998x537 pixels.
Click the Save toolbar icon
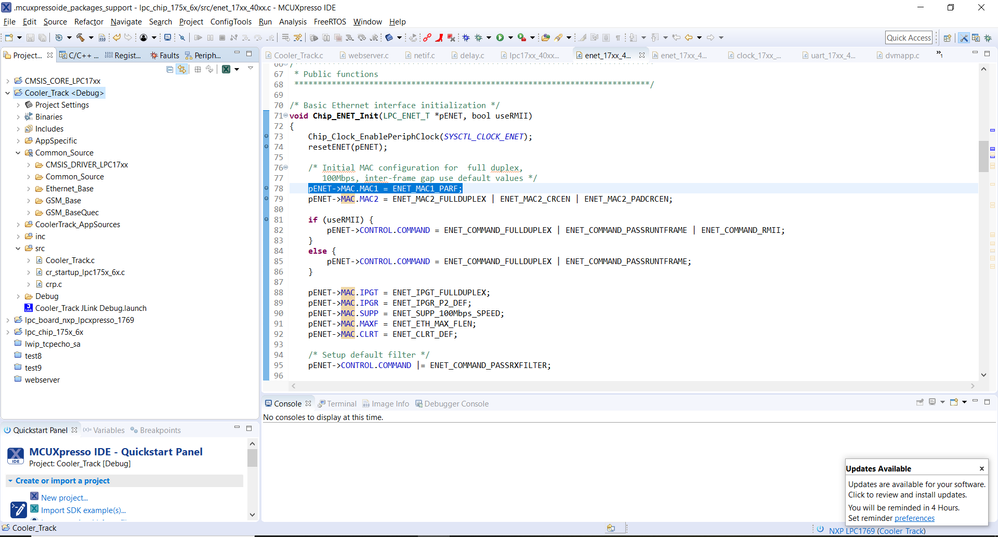coord(31,38)
